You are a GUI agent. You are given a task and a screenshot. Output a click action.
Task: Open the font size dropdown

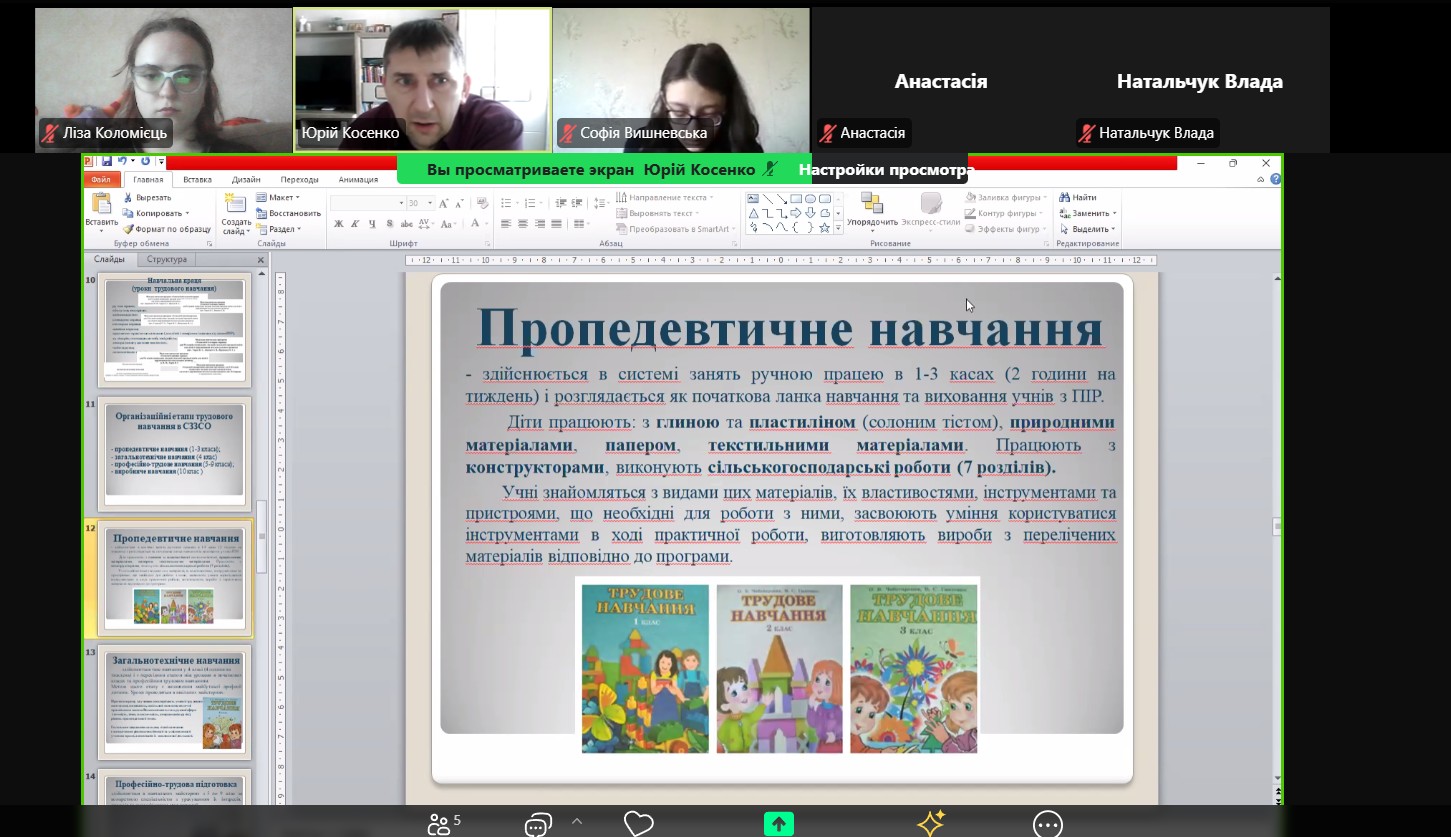[x=430, y=203]
